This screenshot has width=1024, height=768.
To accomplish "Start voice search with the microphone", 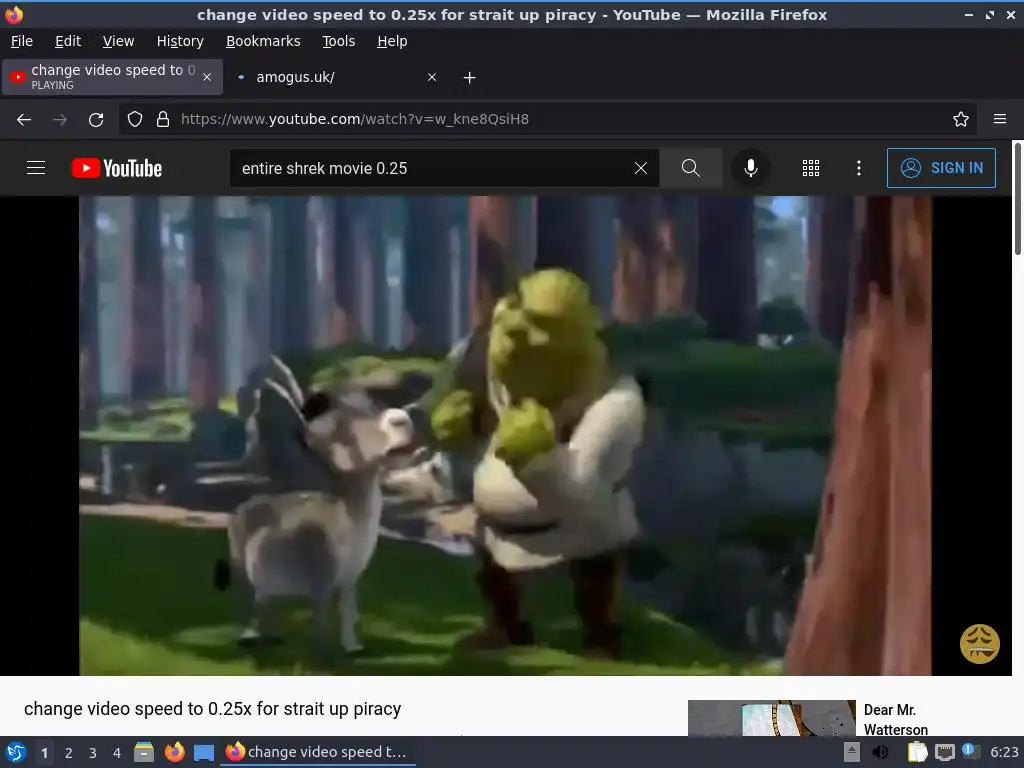I will [751, 168].
